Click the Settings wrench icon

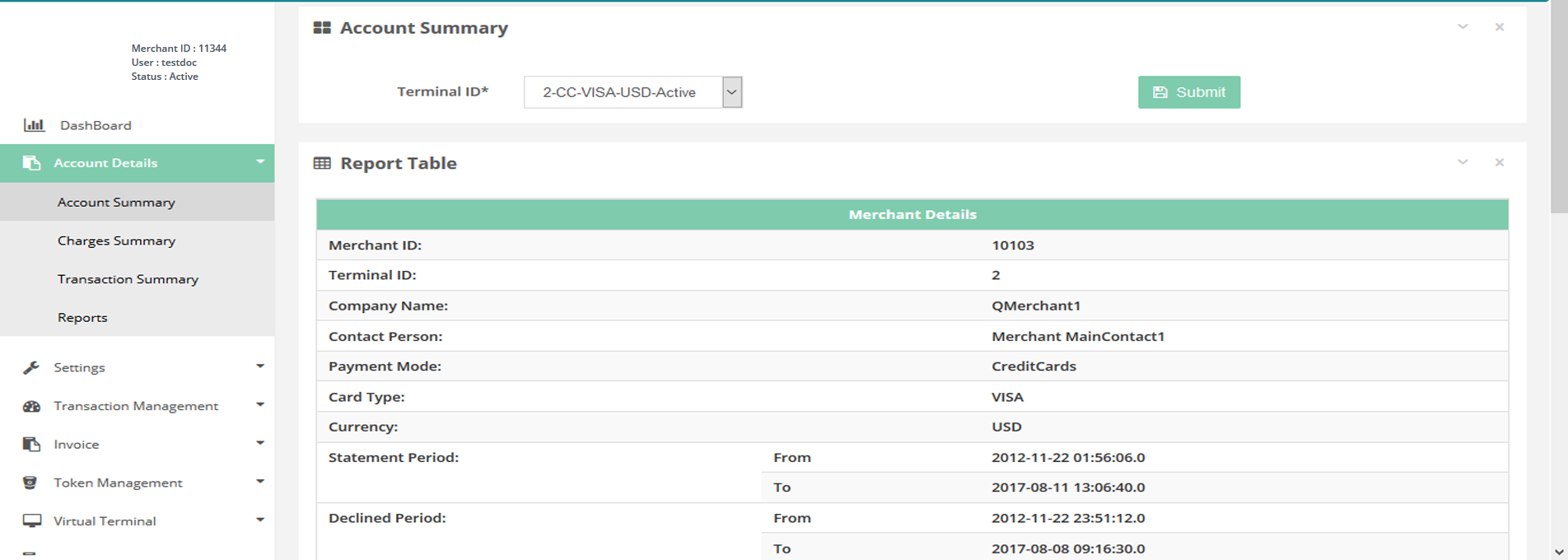31,367
